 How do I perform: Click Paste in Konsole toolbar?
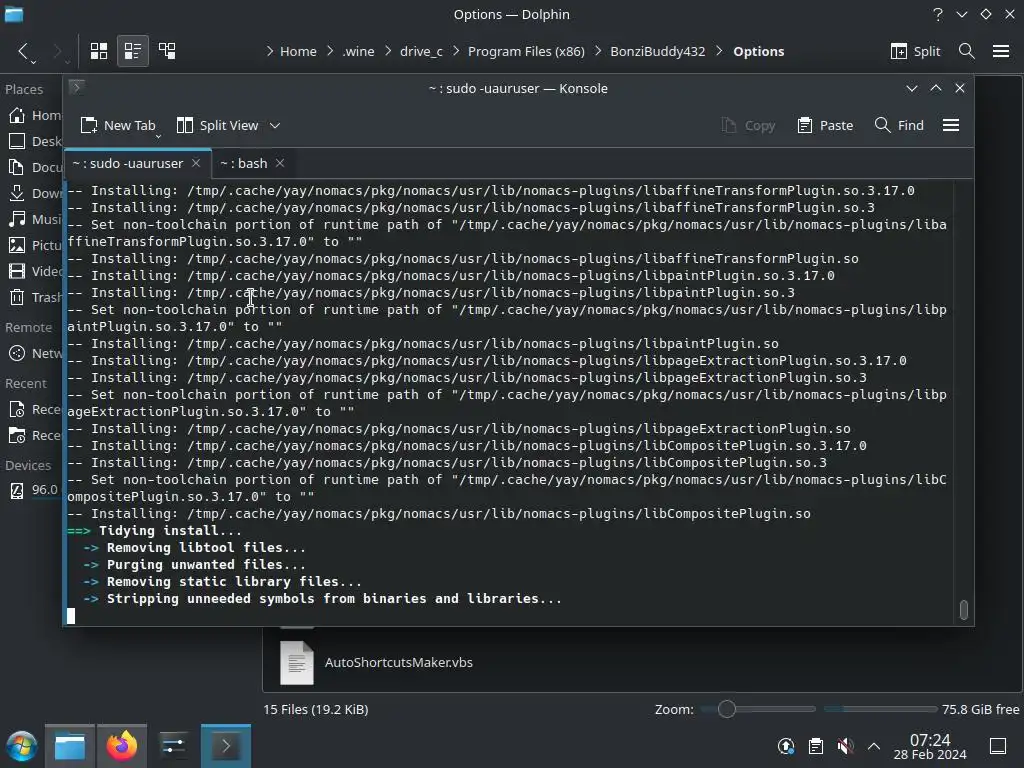point(825,125)
